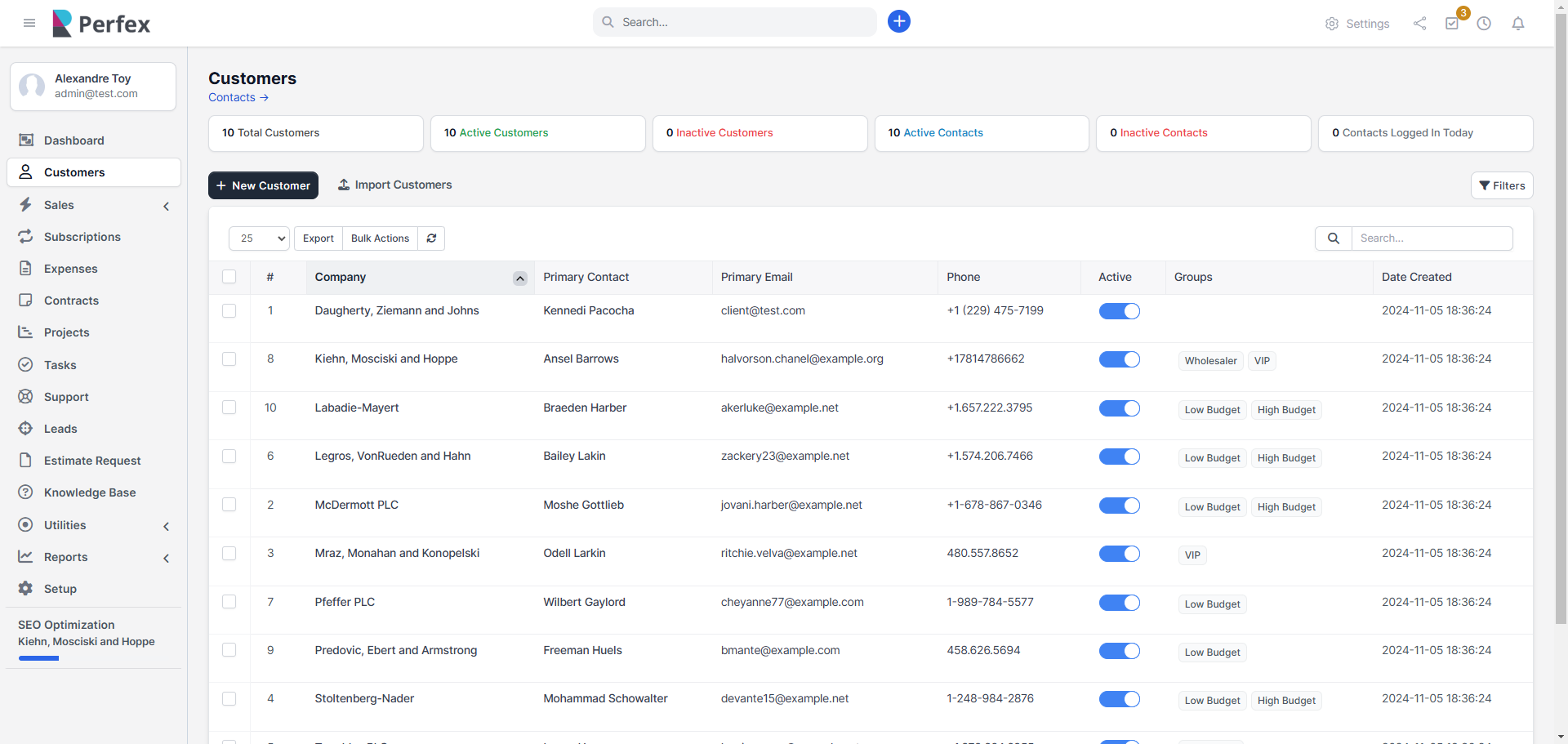Open the per-page 25 dropdown
Screen dimensions: 1568x744
(x=258, y=238)
